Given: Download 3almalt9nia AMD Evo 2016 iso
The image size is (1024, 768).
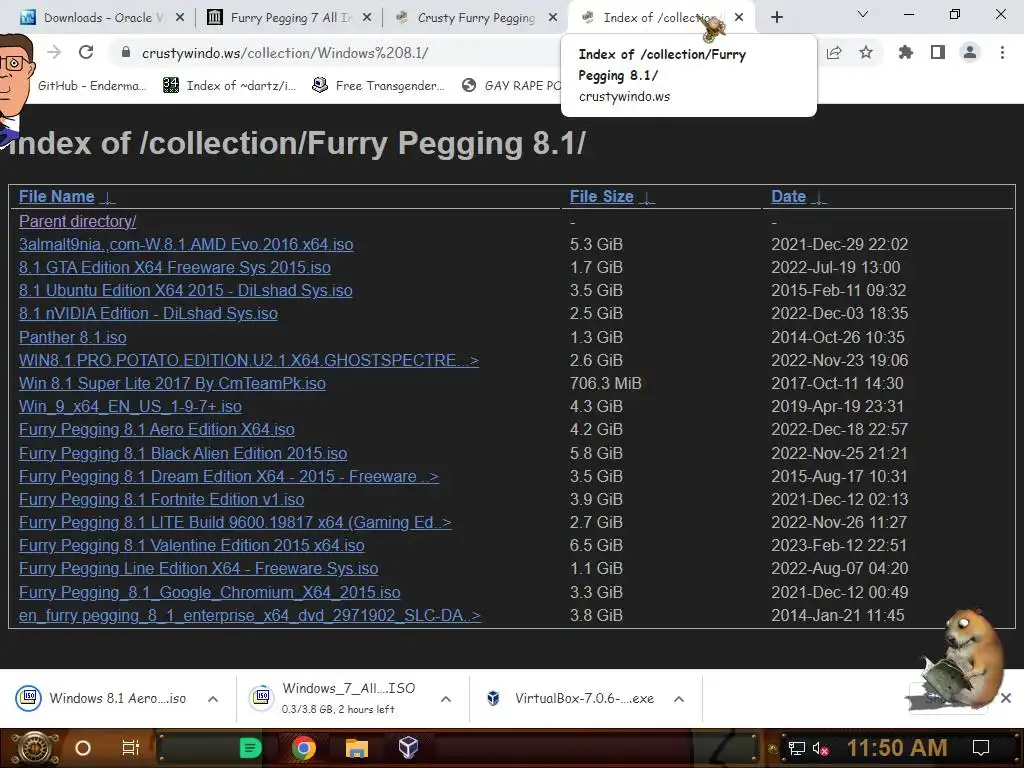Looking at the screenshot, I should point(186,244).
